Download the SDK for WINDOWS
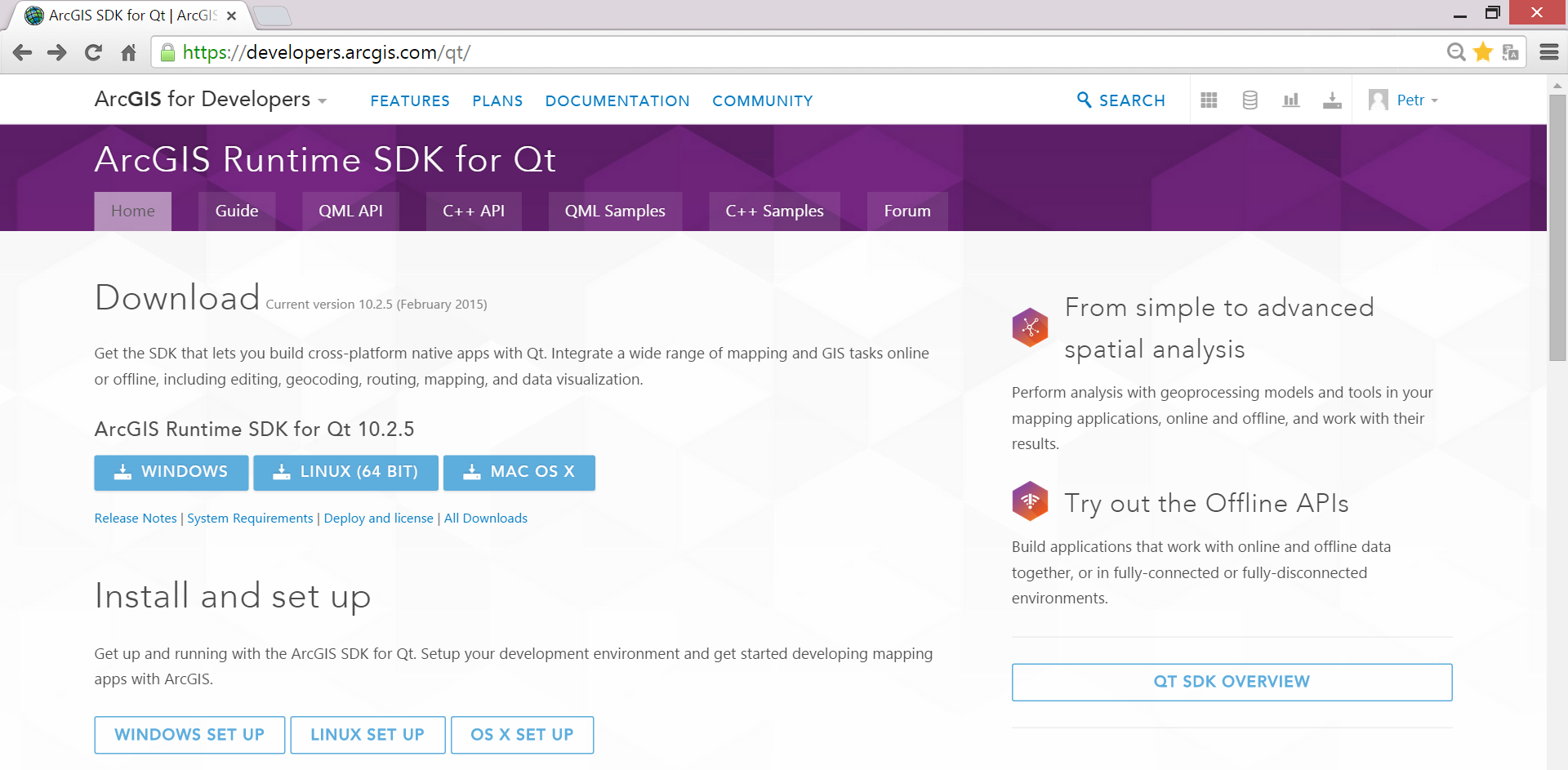The width and height of the screenshot is (1568, 770). coord(171,473)
